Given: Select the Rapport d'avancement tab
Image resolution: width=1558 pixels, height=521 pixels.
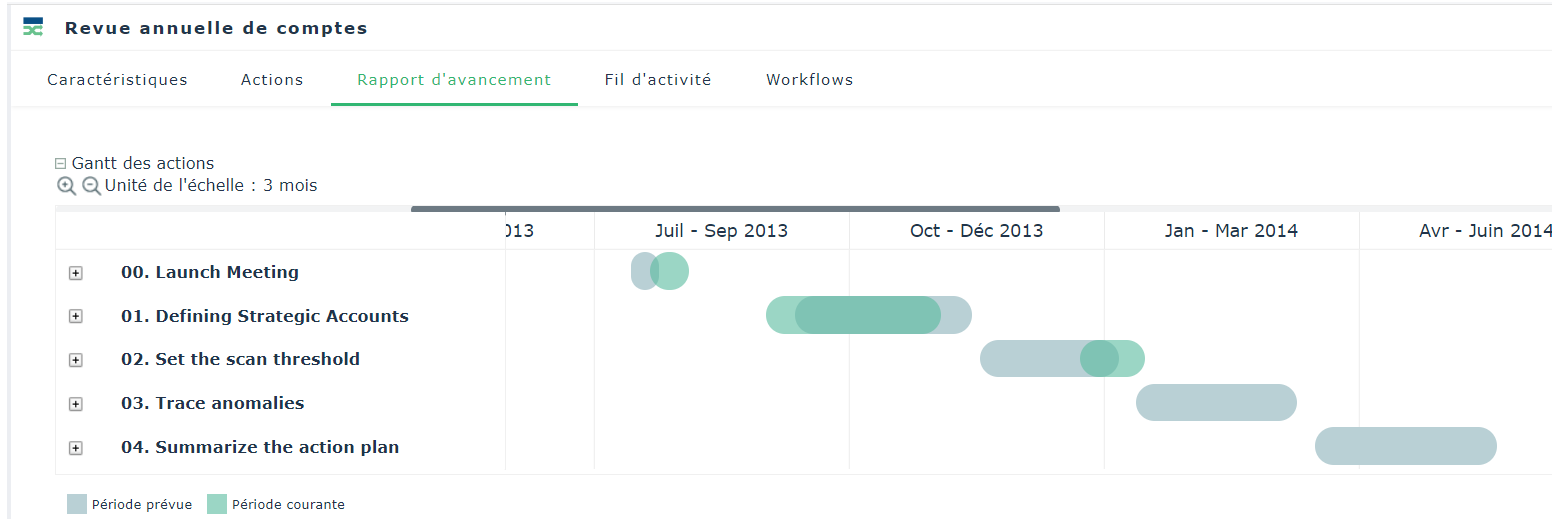Looking at the screenshot, I should [x=454, y=80].
